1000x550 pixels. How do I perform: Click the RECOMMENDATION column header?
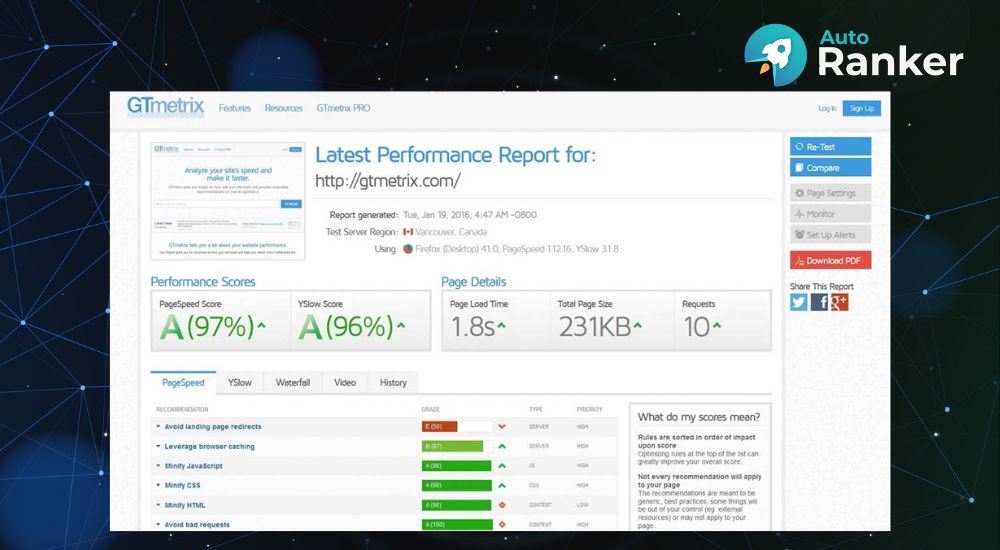point(182,410)
